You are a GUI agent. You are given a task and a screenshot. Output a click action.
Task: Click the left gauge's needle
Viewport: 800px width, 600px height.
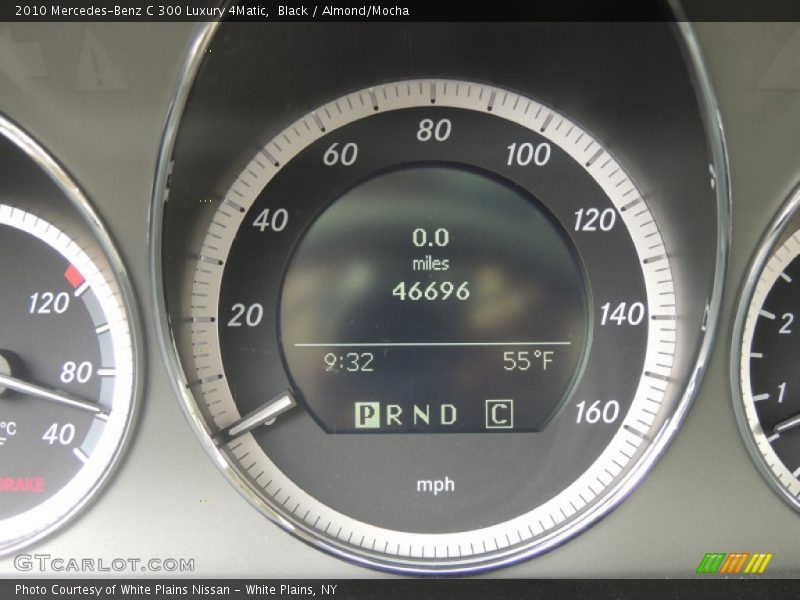(x=51, y=392)
